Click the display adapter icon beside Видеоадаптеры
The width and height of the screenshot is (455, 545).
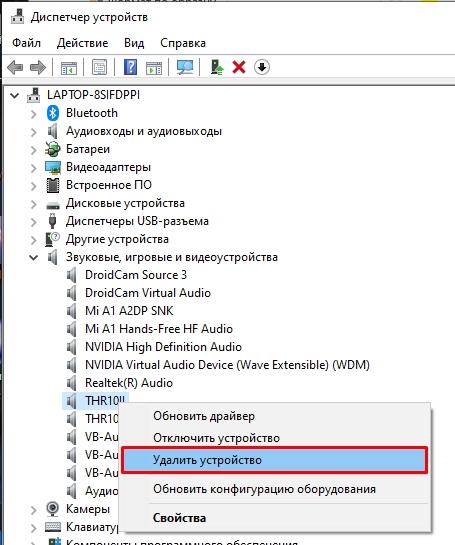coord(53,167)
